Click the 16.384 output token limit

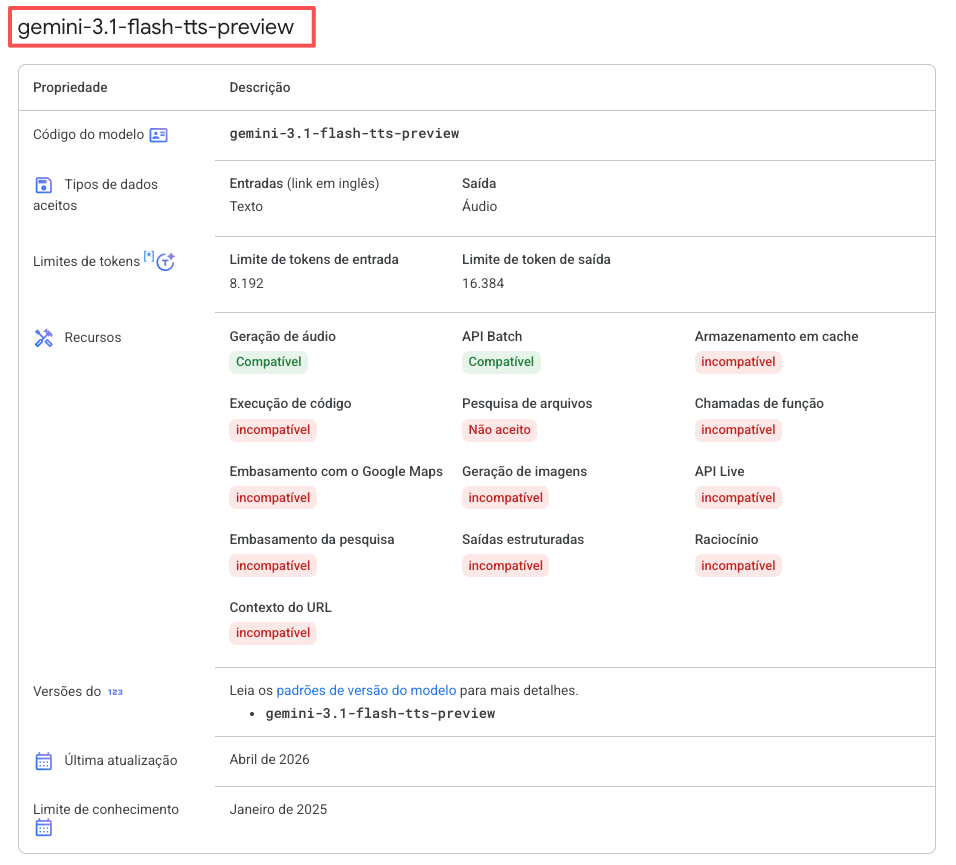[x=483, y=283]
